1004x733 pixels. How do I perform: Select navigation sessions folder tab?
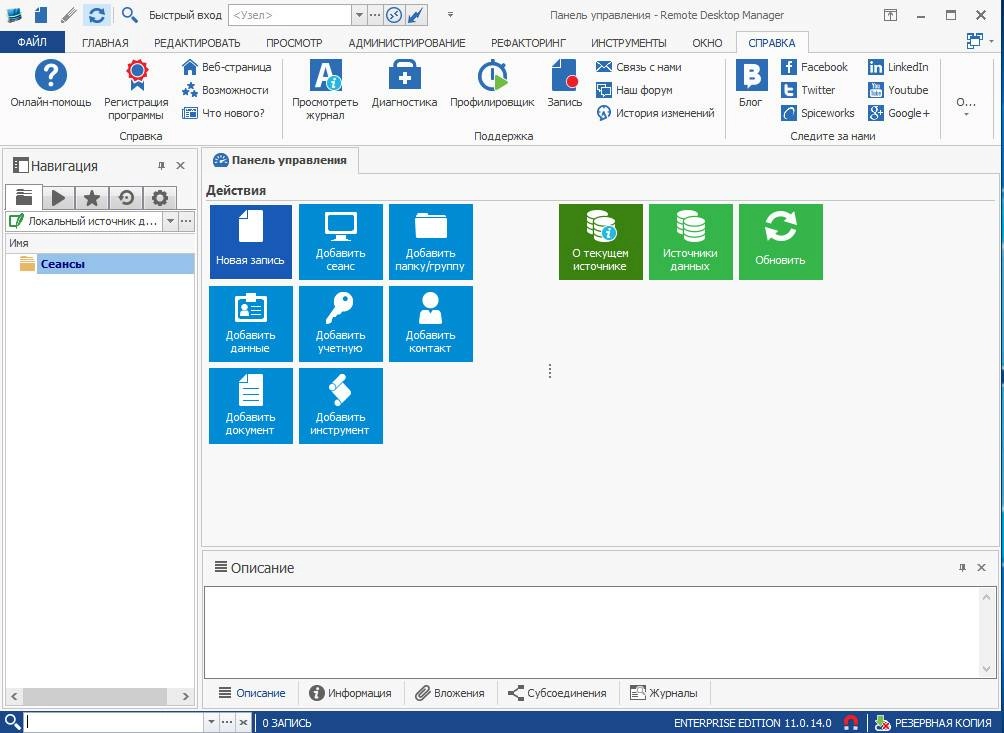24,198
